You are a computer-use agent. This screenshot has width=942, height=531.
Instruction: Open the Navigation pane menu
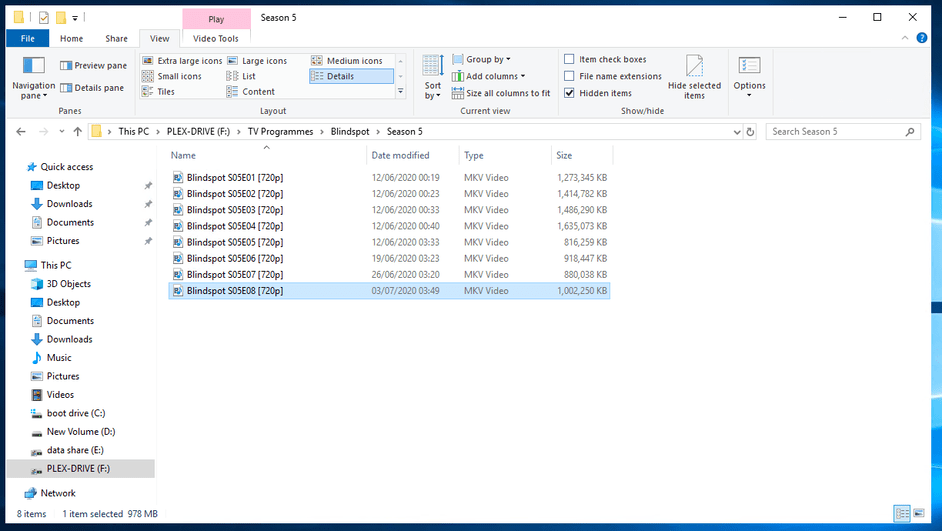[x=34, y=77]
